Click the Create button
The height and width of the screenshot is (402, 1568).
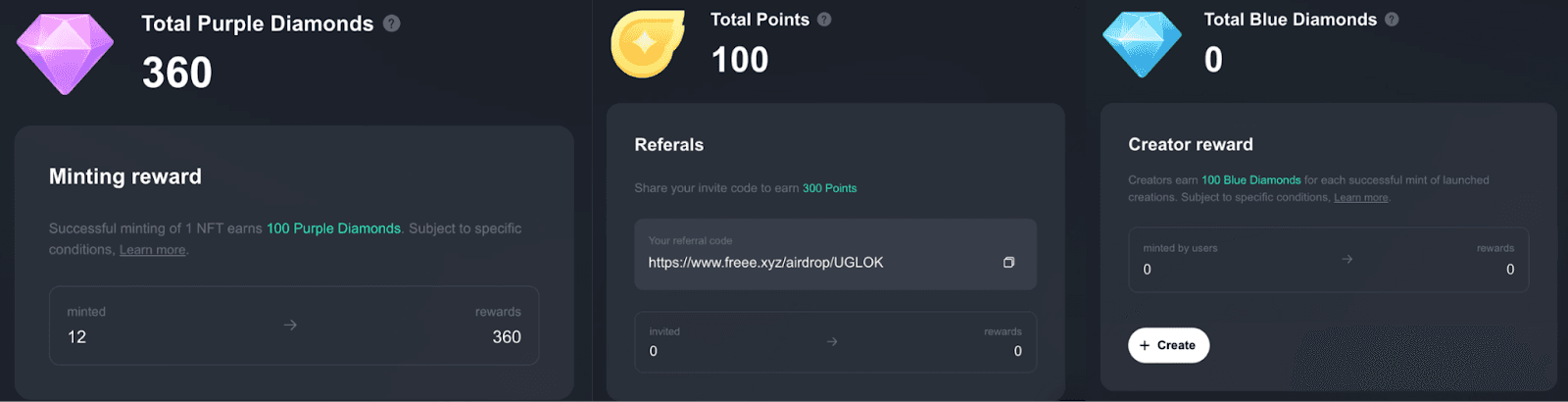[1168, 345]
